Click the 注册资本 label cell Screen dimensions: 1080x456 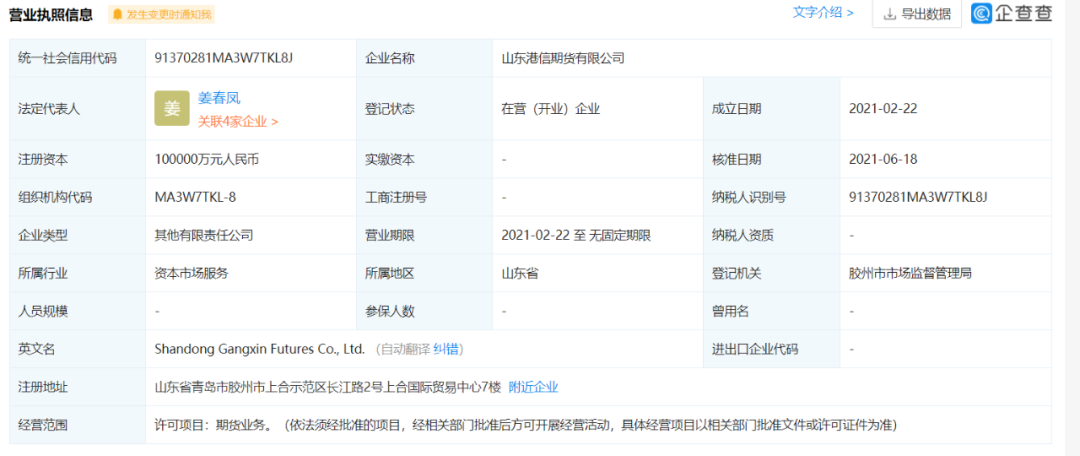pyautogui.click(x=78, y=159)
